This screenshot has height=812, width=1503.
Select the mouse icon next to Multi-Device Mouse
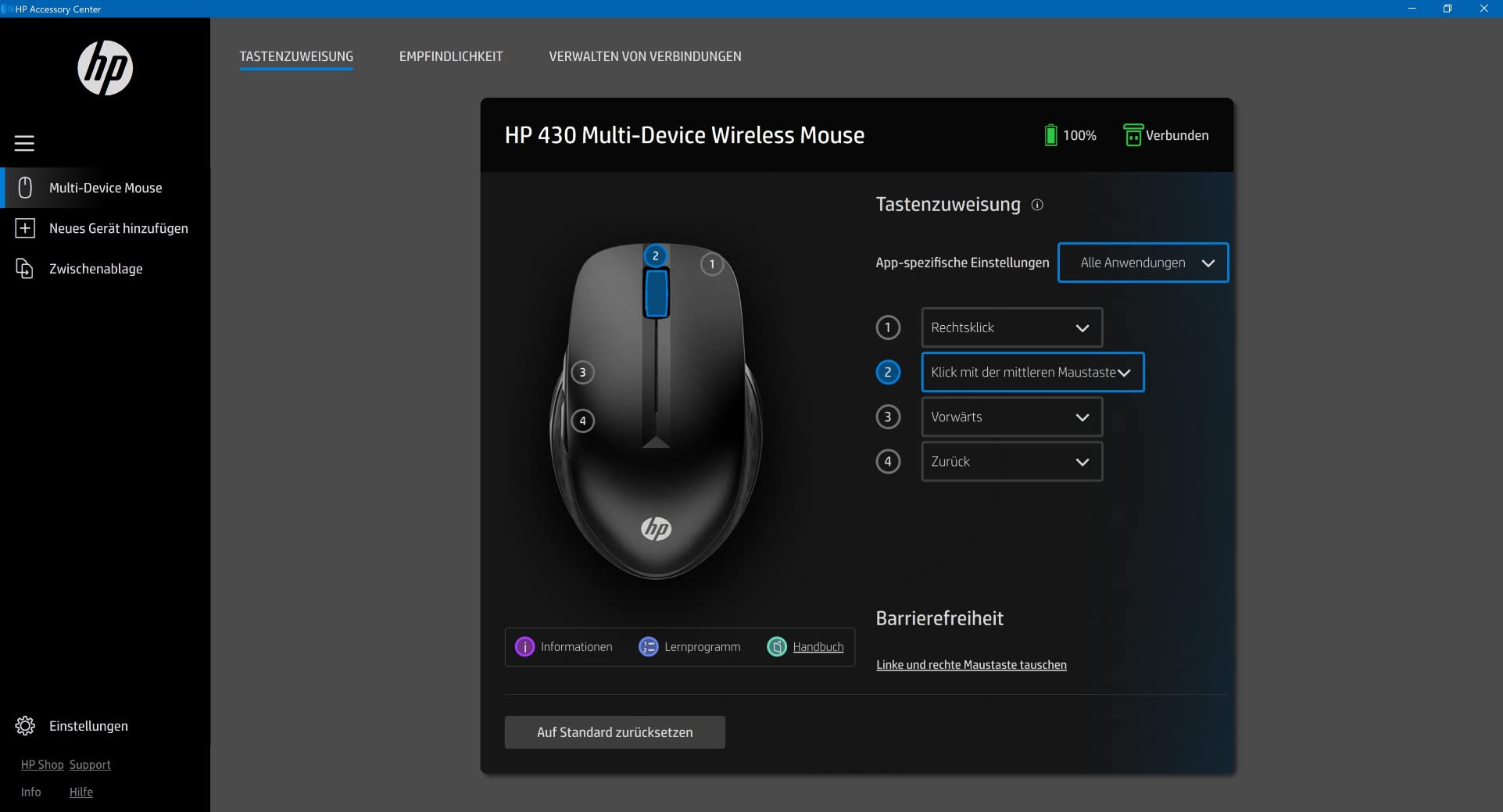pyautogui.click(x=25, y=188)
